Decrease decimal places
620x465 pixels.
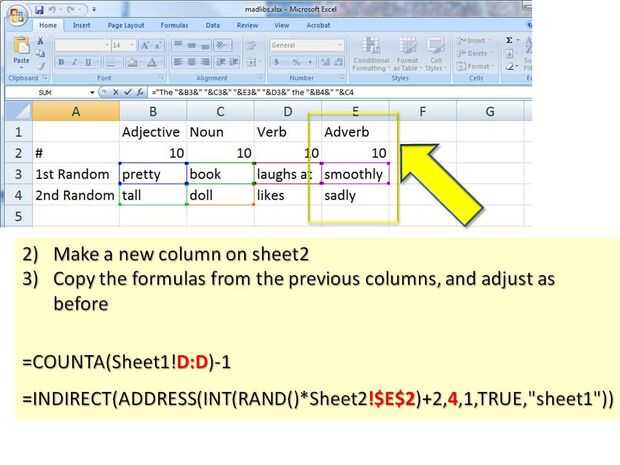pyautogui.click(x=339, y=62)
